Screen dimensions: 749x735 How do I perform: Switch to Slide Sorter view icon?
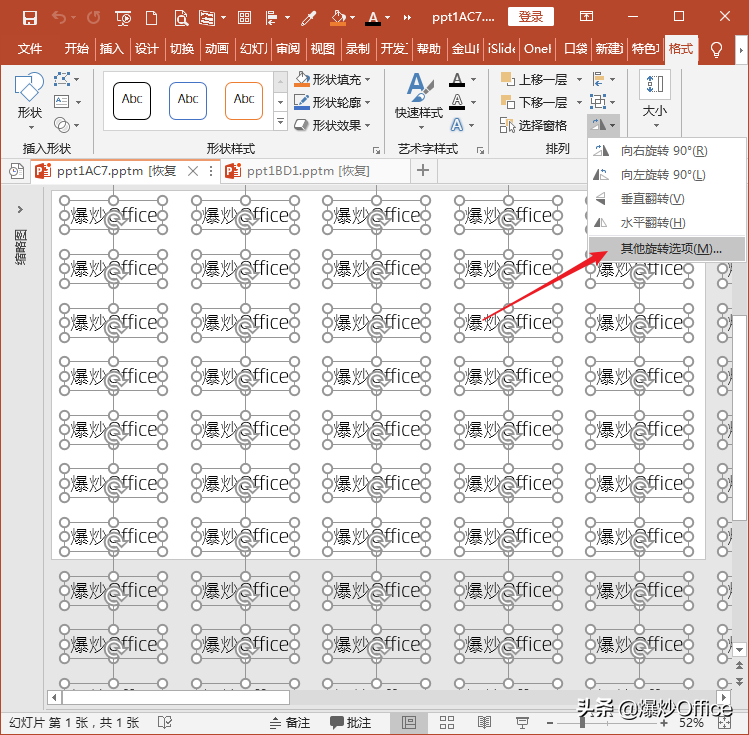(x=447, y=723)
